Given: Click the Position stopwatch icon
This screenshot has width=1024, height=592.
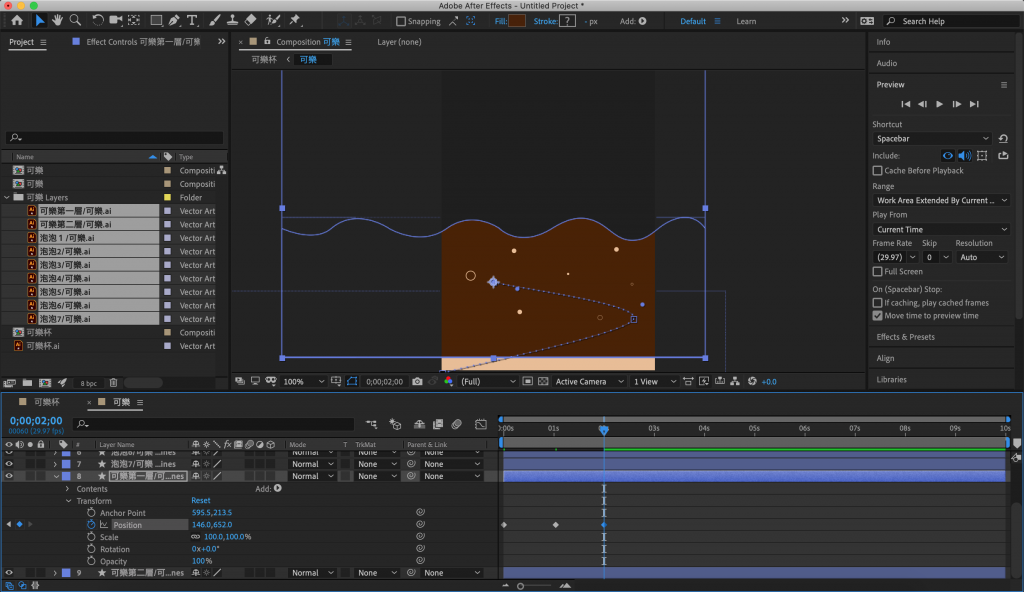Looking at the screenshot, I should [91, 525].
